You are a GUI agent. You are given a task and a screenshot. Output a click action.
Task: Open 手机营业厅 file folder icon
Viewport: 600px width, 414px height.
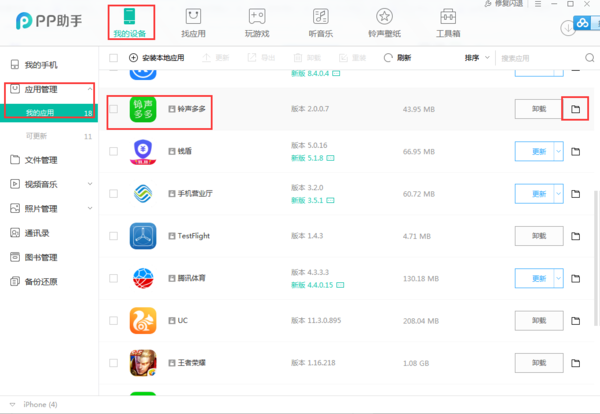575,194
